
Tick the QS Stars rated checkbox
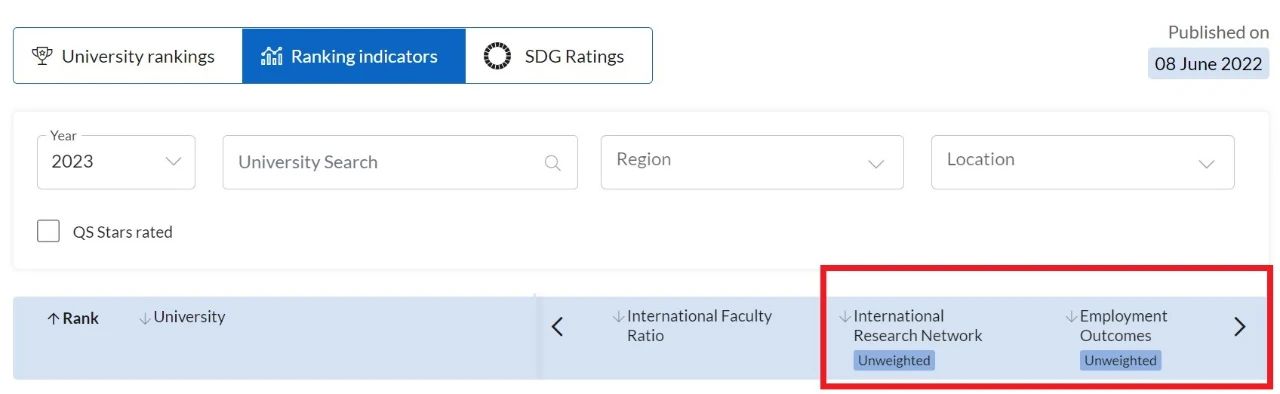[48, 231]
